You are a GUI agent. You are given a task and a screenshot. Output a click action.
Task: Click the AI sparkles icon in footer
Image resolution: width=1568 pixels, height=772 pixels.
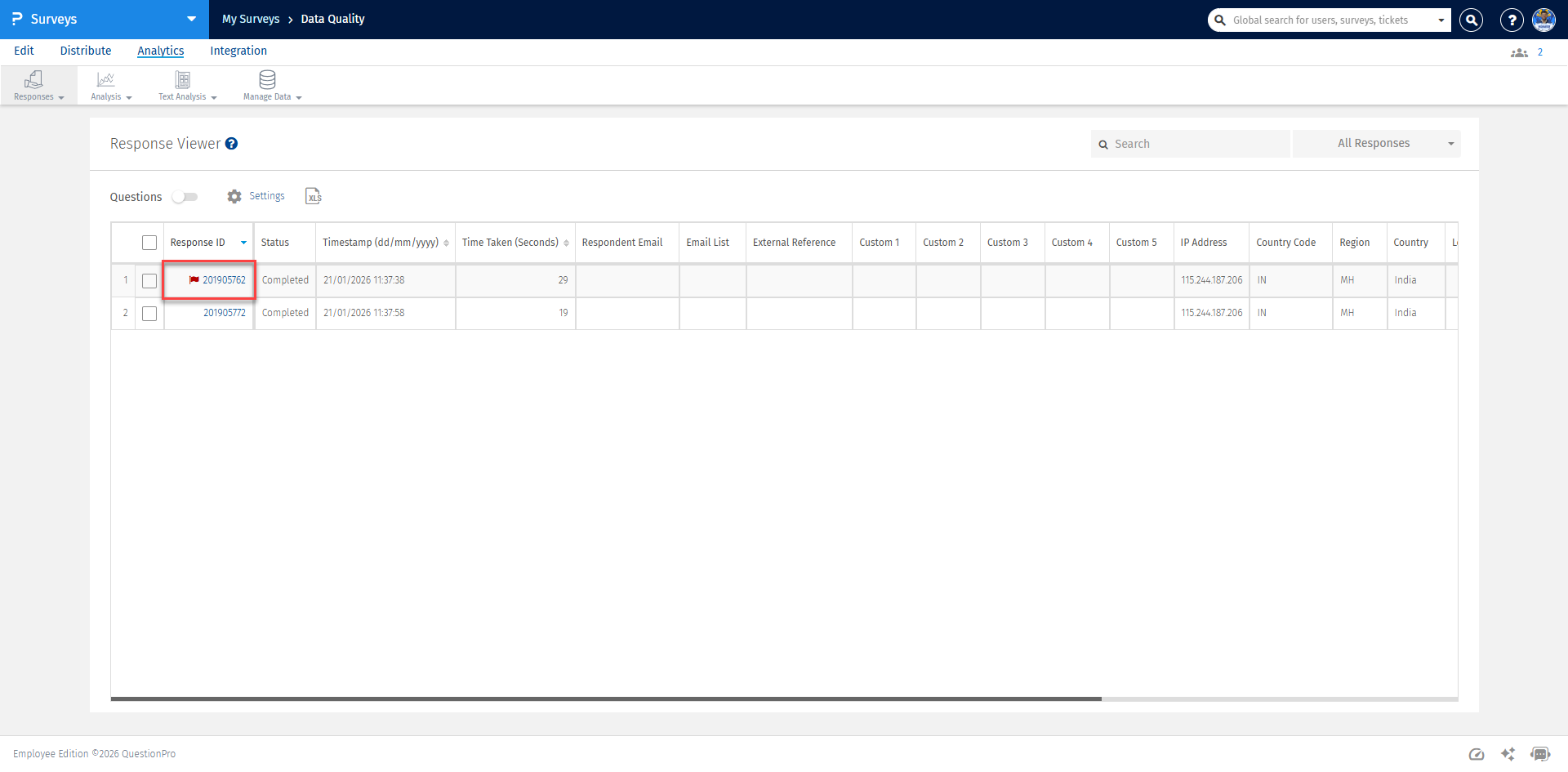click(1508, 754)
